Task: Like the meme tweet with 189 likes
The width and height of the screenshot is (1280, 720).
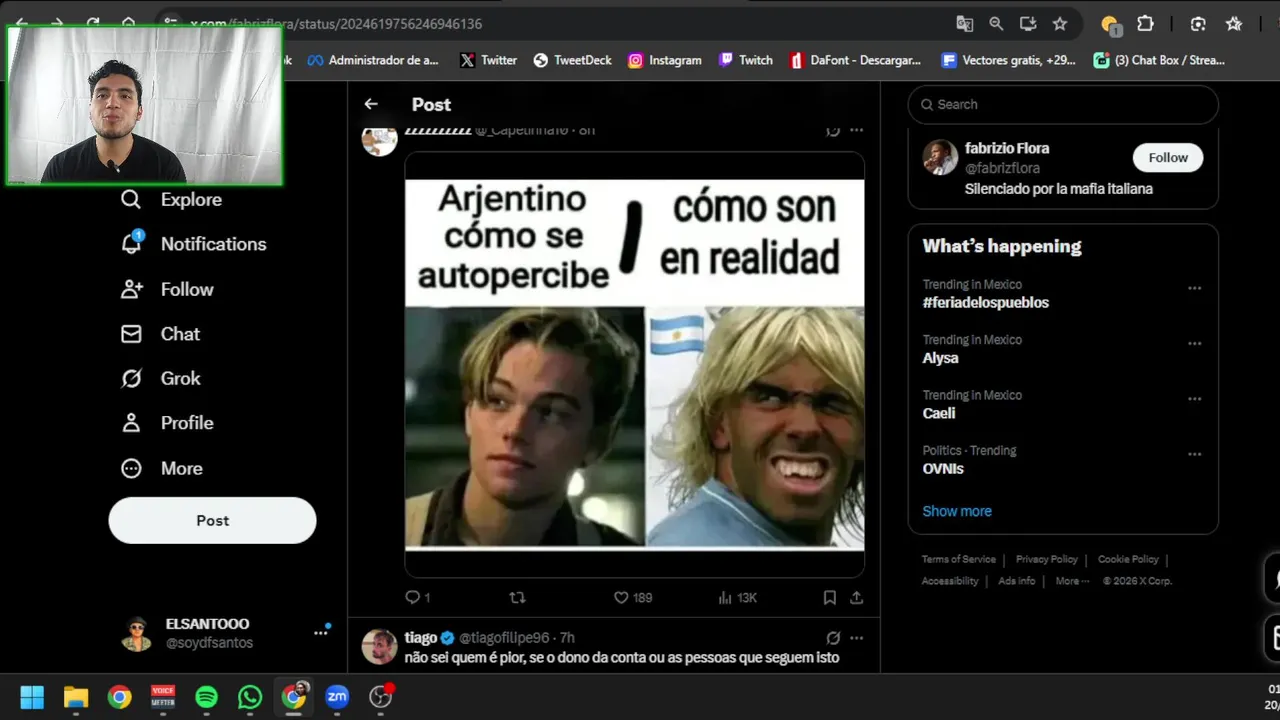Action: (x=632, y=597)
